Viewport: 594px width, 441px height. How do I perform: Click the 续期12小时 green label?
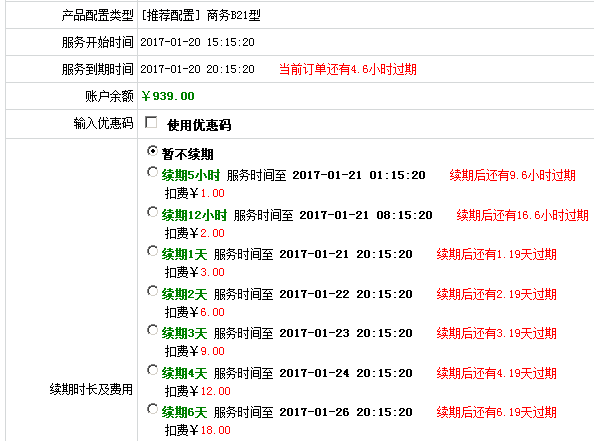click(194, 215)
